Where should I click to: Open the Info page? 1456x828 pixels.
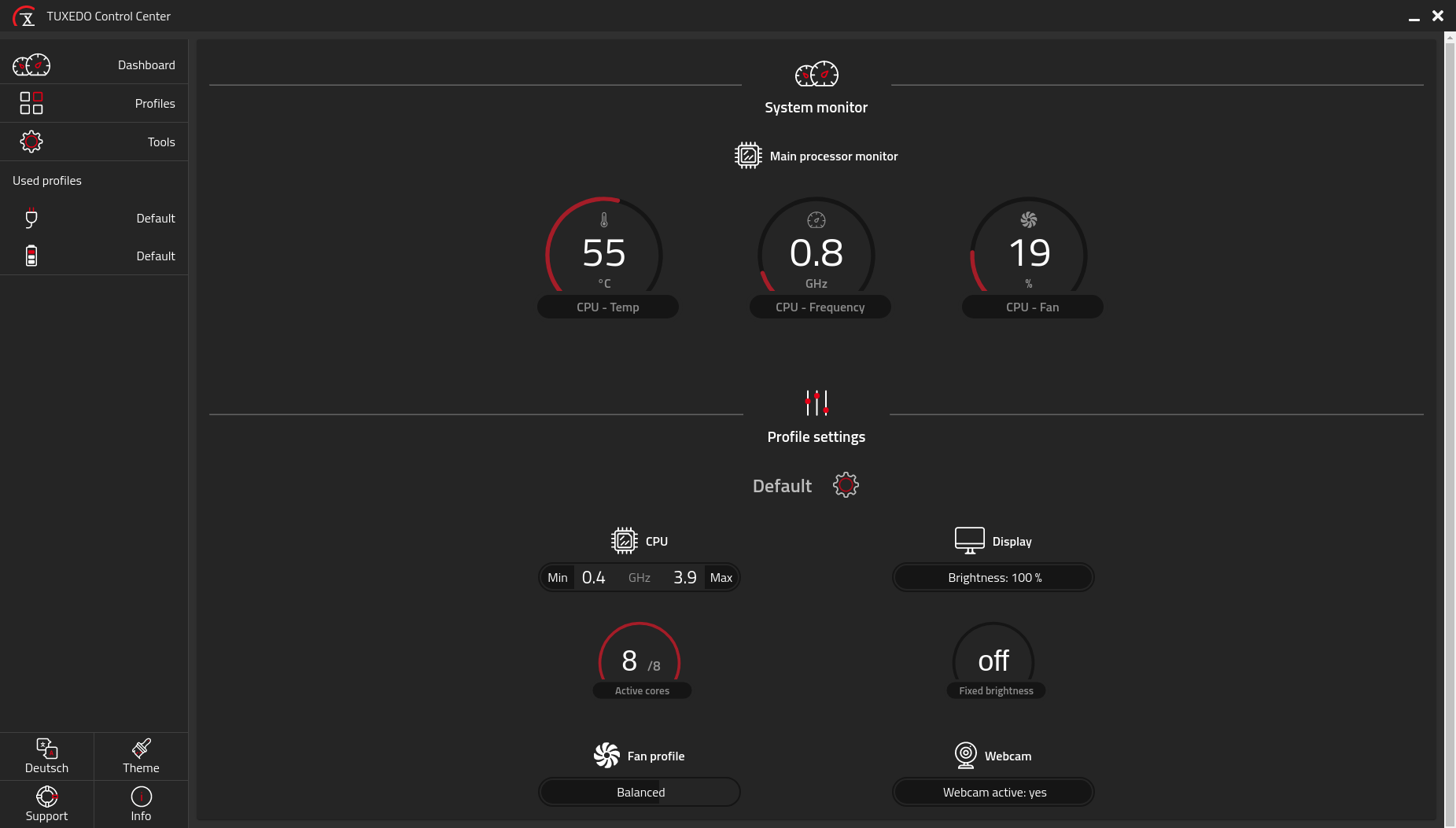point(141,804)
